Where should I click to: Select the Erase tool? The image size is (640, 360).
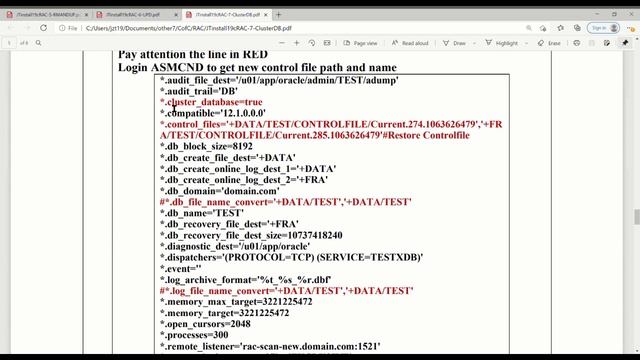[549, 43]
